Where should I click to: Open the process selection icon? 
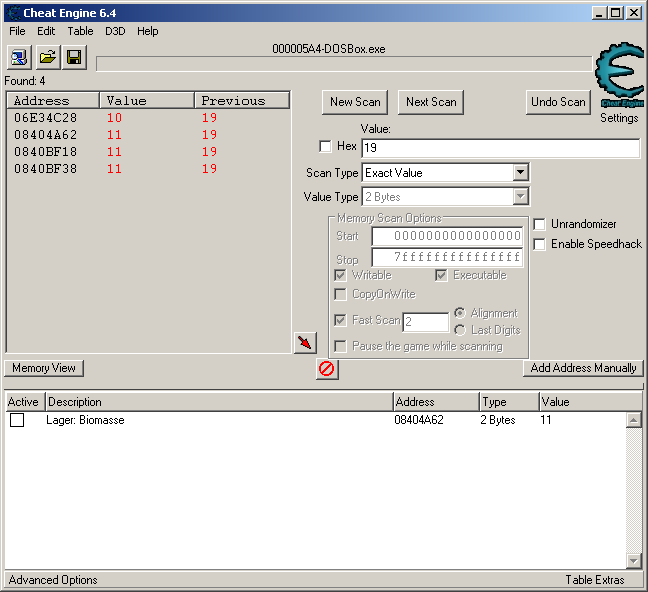pos(19,57)
